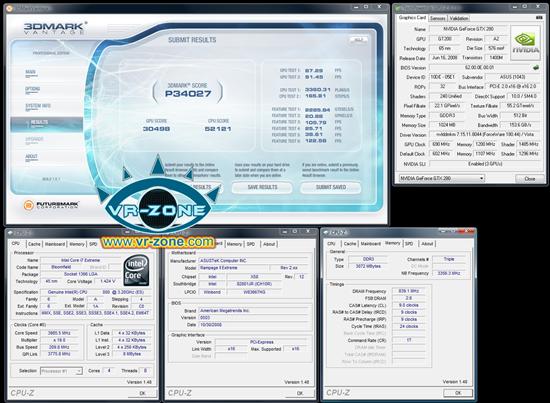Click the GPU-Z screenshot camera icon
Viewport: 550px width, 403px height.
[x=539, y=18]
